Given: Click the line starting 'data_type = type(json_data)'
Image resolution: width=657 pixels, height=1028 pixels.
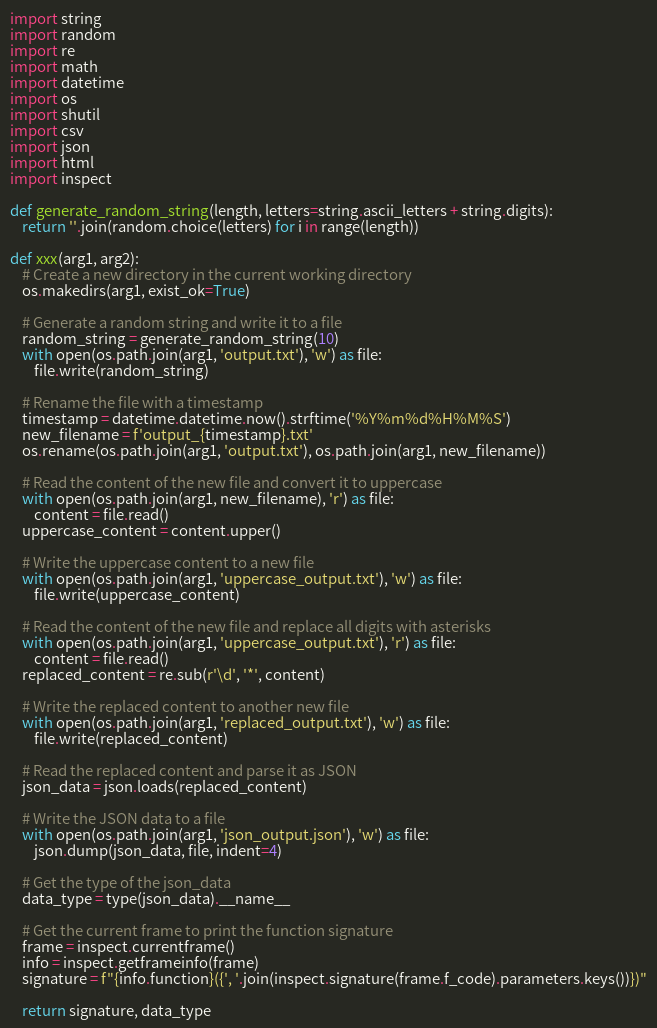Looking at the screenshot, I should click(x=156, y=899).
